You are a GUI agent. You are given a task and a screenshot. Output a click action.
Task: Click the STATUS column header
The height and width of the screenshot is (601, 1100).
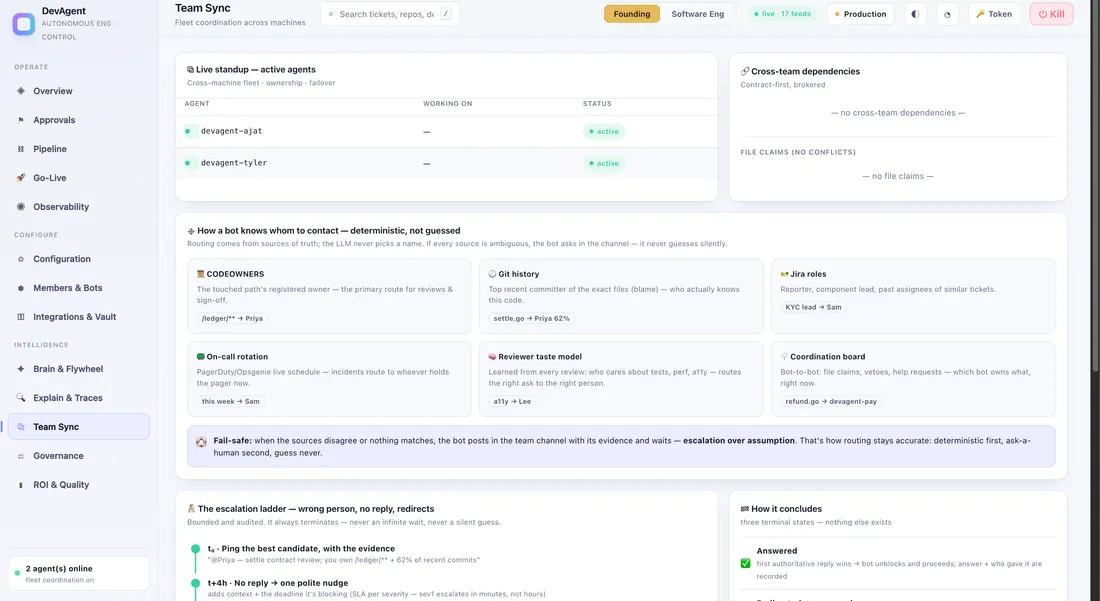(597, 104)
